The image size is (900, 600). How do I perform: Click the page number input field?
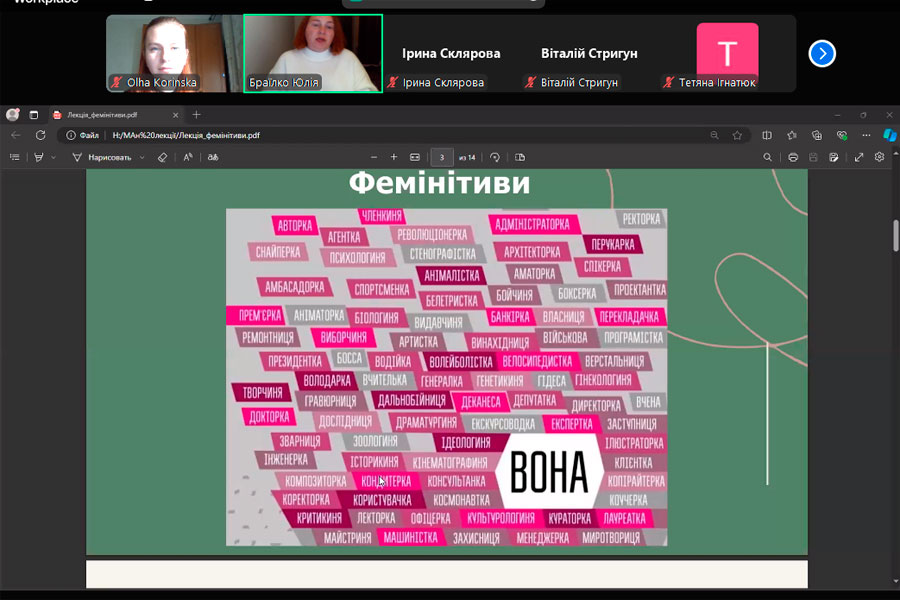(441, 157)
